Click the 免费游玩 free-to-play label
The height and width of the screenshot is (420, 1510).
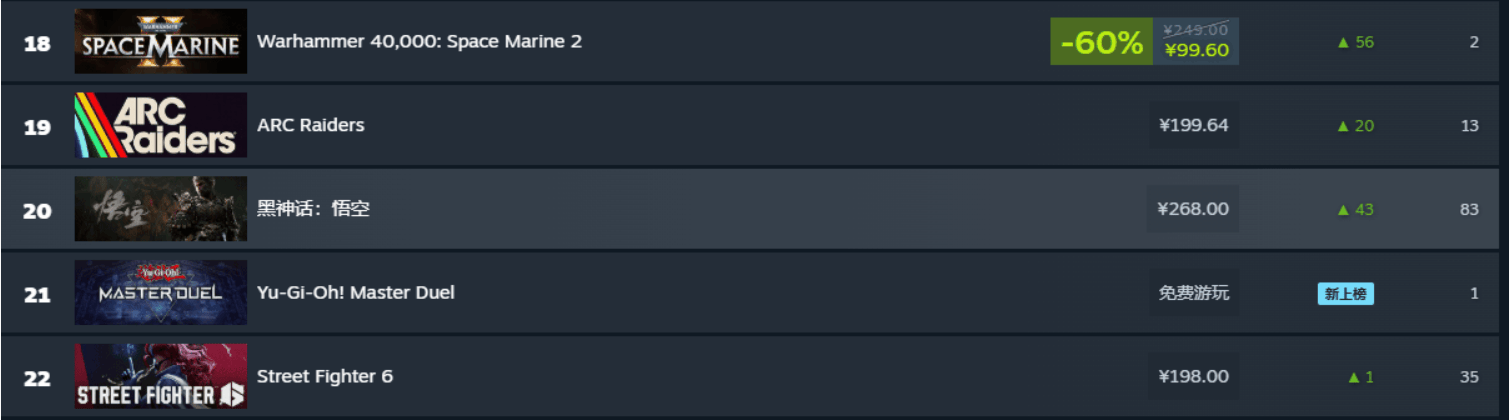tap(1193, 293)
